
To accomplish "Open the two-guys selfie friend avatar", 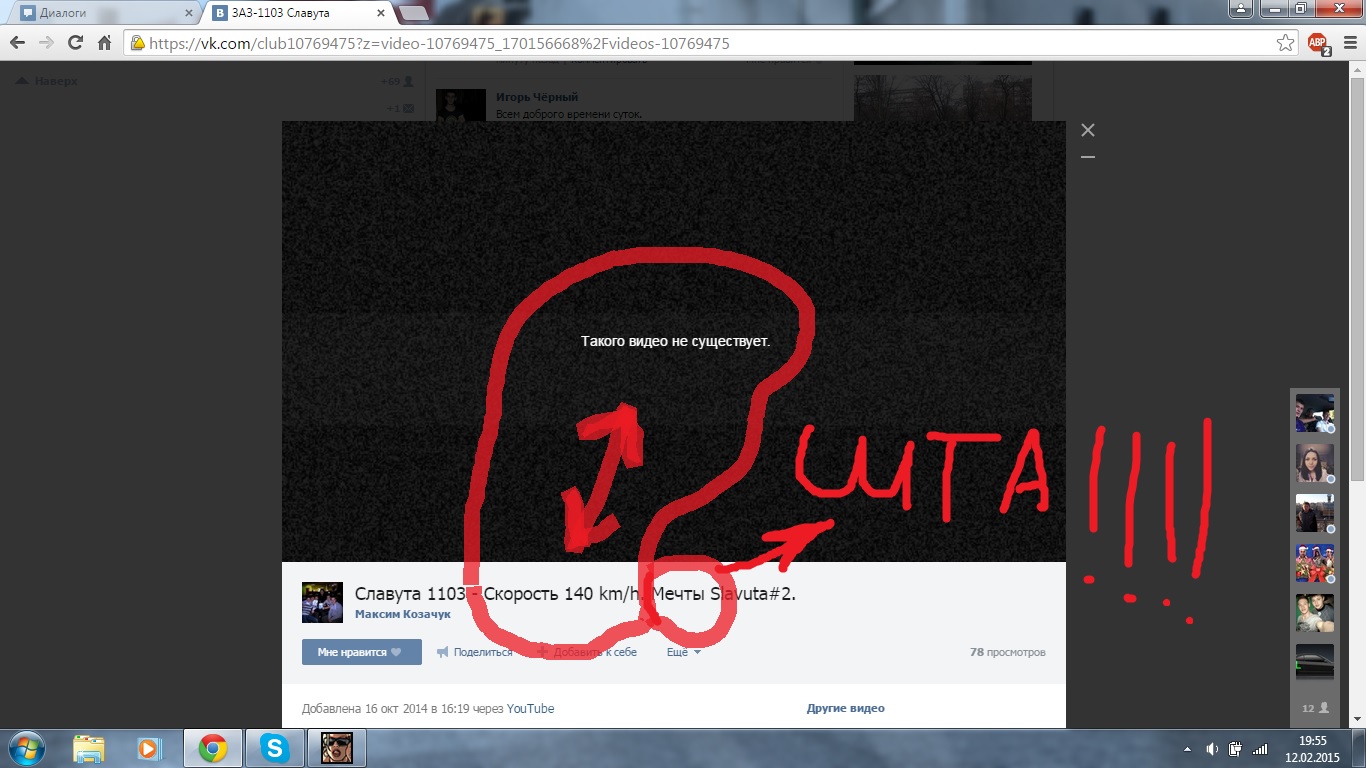I will coord(1314,612).
